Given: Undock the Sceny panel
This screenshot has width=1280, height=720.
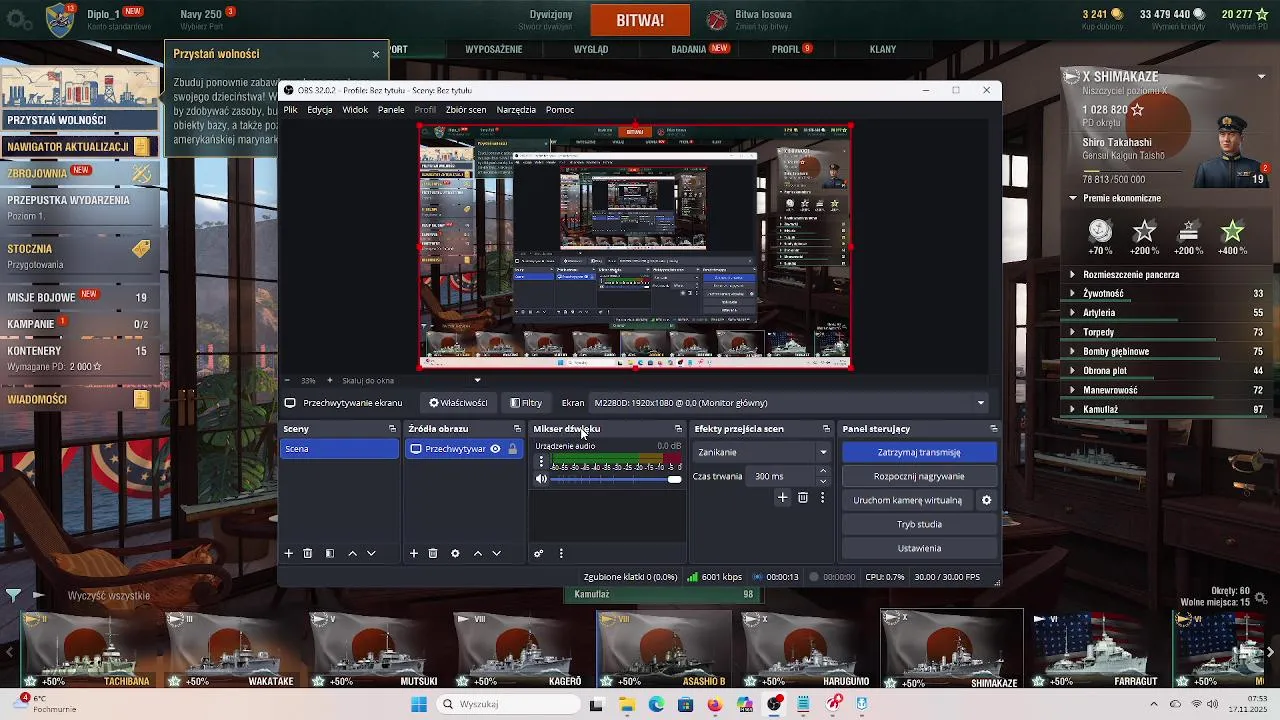Looking at the screenshot, I should click(392, 429).
